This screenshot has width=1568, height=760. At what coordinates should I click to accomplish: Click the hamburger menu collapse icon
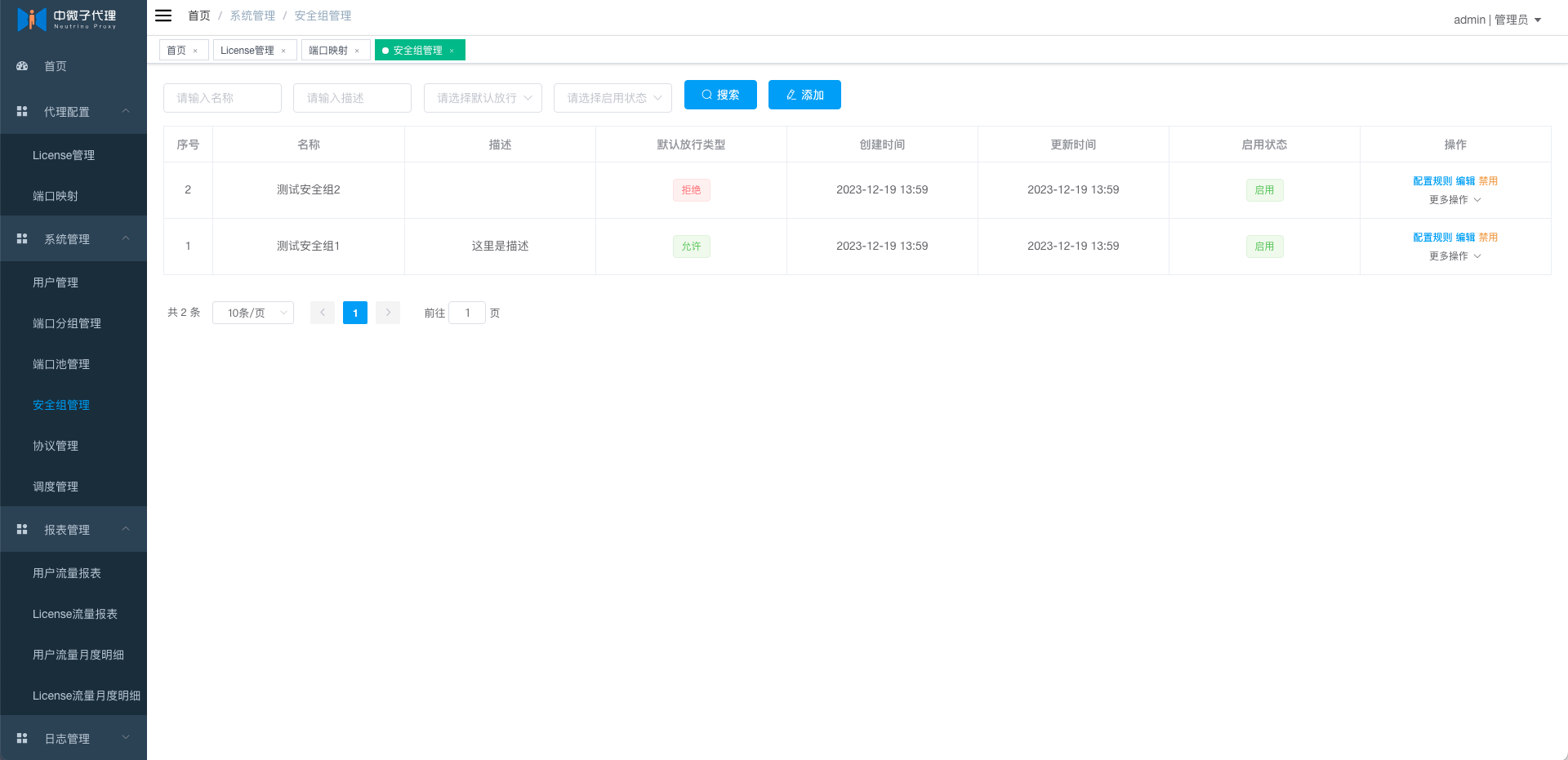[x=163, y=16]
